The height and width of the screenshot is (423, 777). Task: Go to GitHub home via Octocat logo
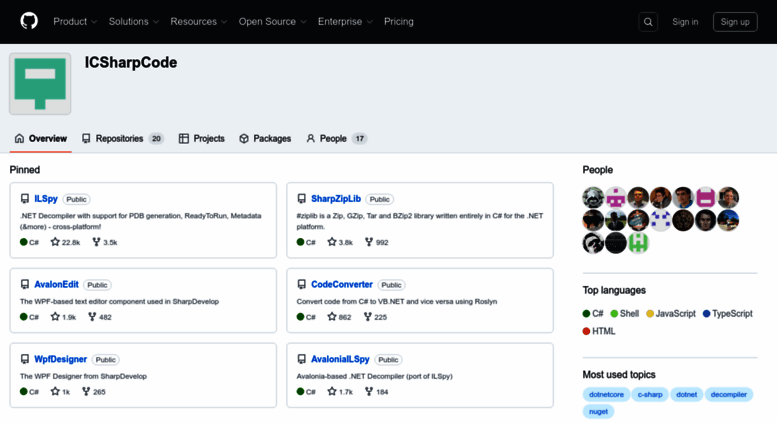click(29, 21)
